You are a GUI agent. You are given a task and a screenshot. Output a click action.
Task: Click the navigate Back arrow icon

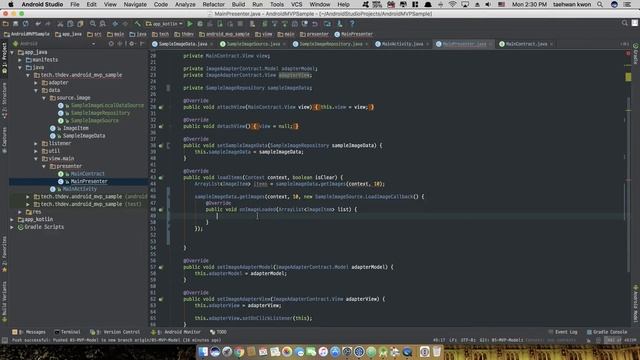click(115, 24)
